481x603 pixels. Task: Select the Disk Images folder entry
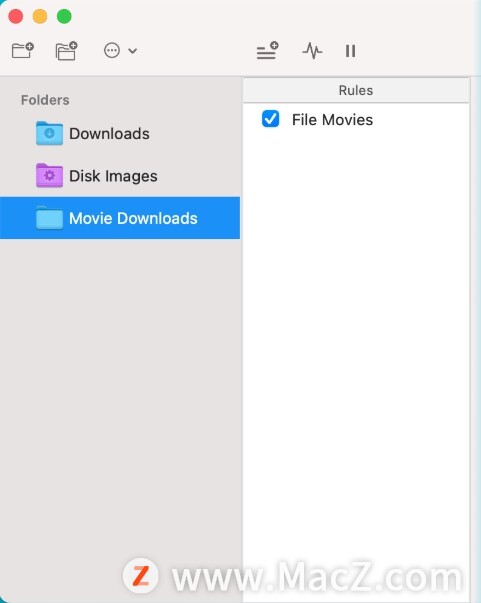click(120, 176)
